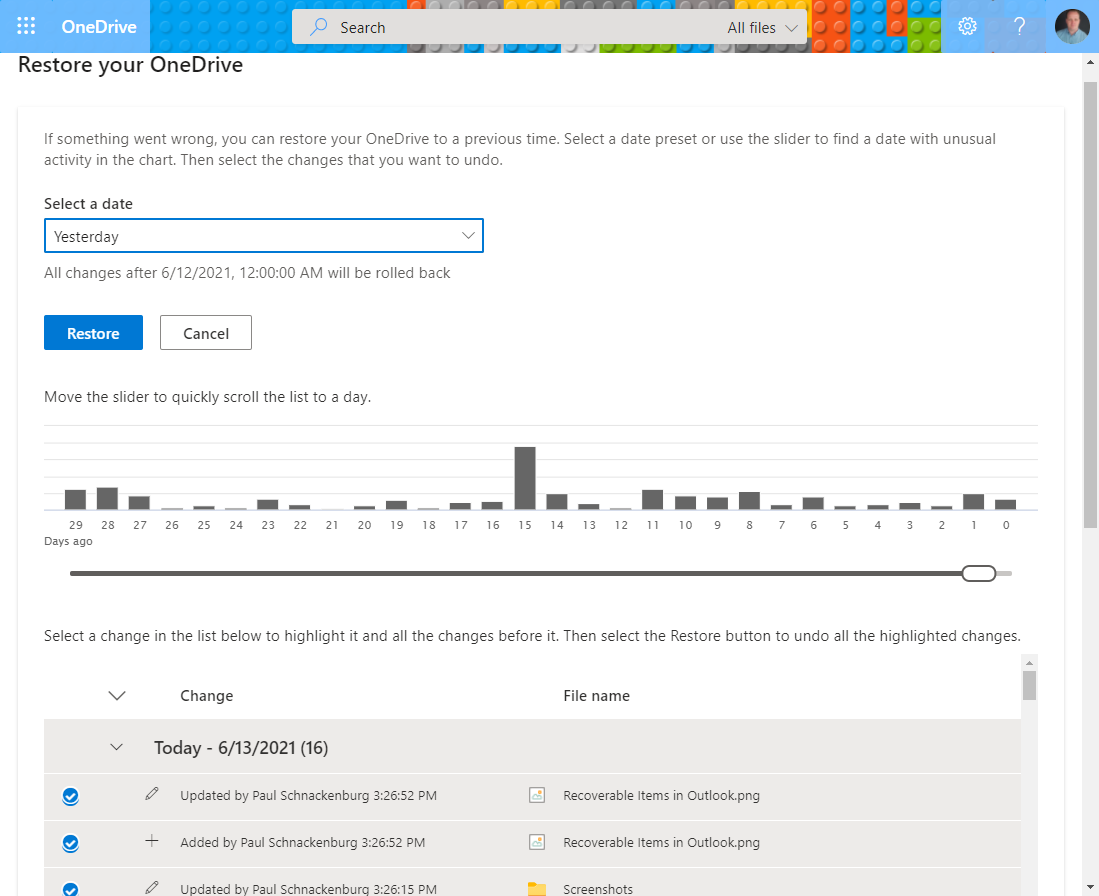The height and width of the screenshot is (896, 1099).
Task: Open the app launcher waffle icon
Action: [x=26, y=27]
